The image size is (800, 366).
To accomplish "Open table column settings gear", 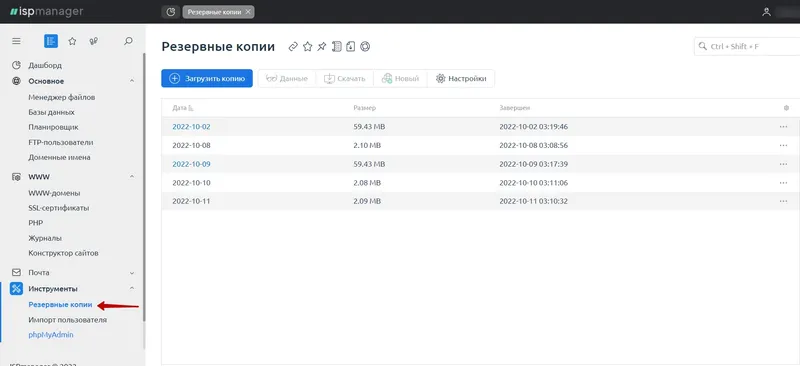I will click(x=786, y=108).
